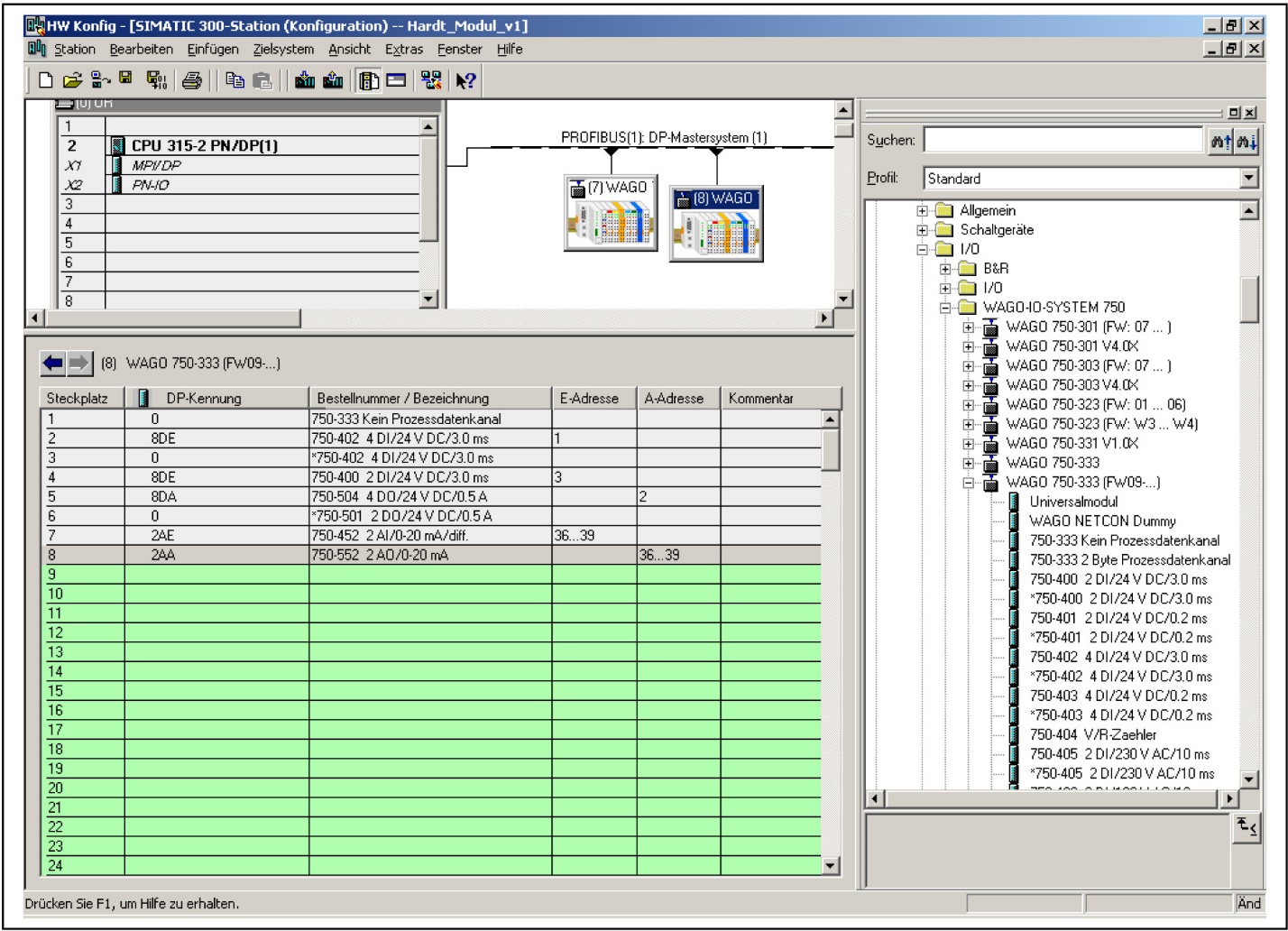
Task: Click the WAGO NETCON Dummy module icon
Action: pyautogui.click(x=1014, y=521)
